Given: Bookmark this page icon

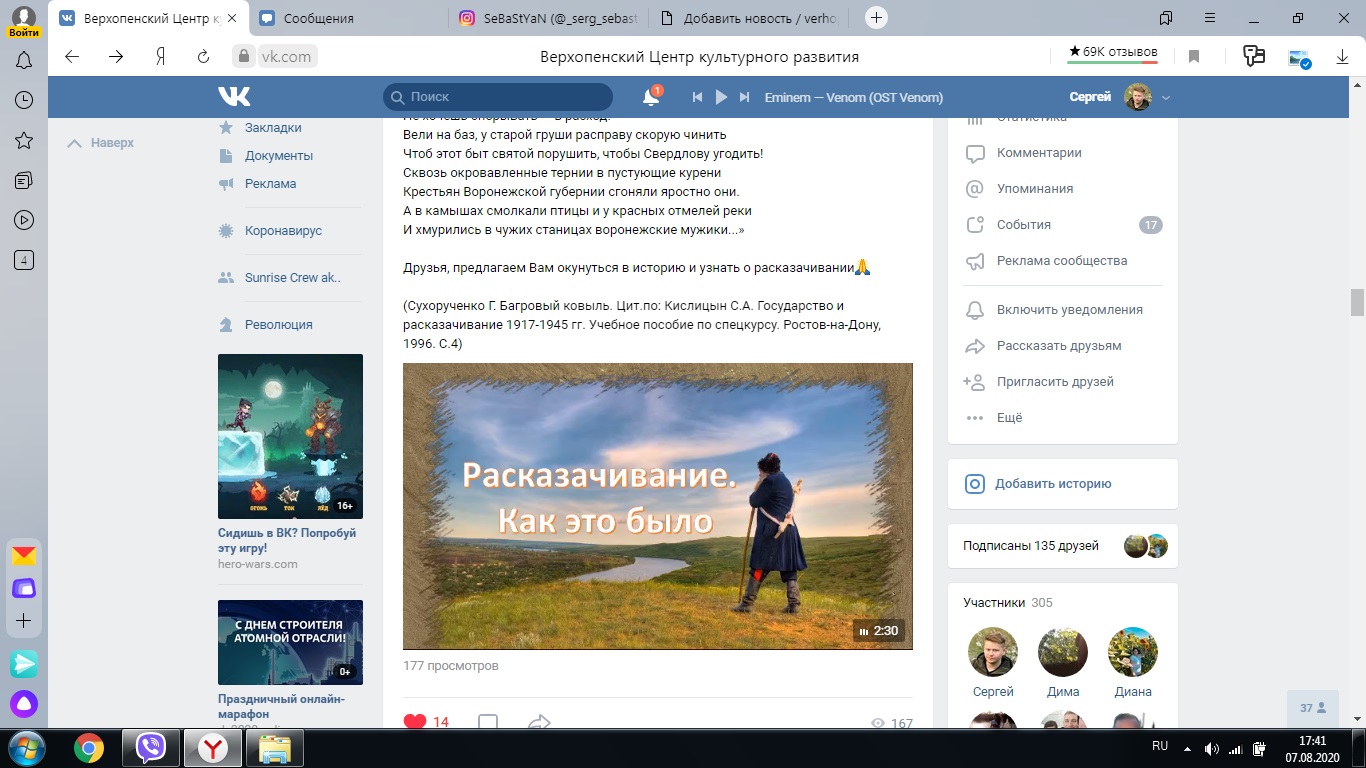Looking at the screenshot, I should pos(1194,57).
